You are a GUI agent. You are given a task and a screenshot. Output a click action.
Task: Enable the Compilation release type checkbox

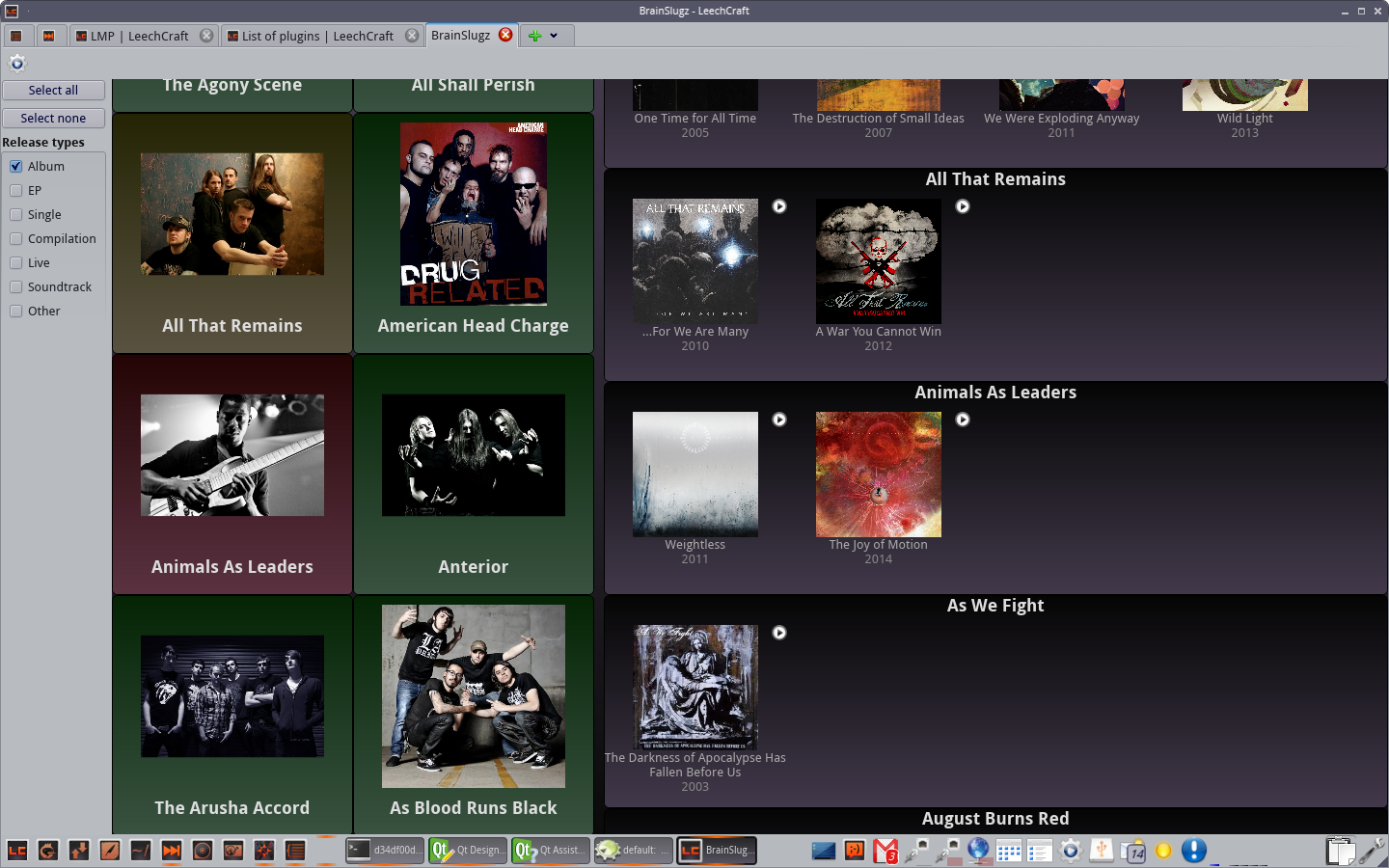point(16,238)
